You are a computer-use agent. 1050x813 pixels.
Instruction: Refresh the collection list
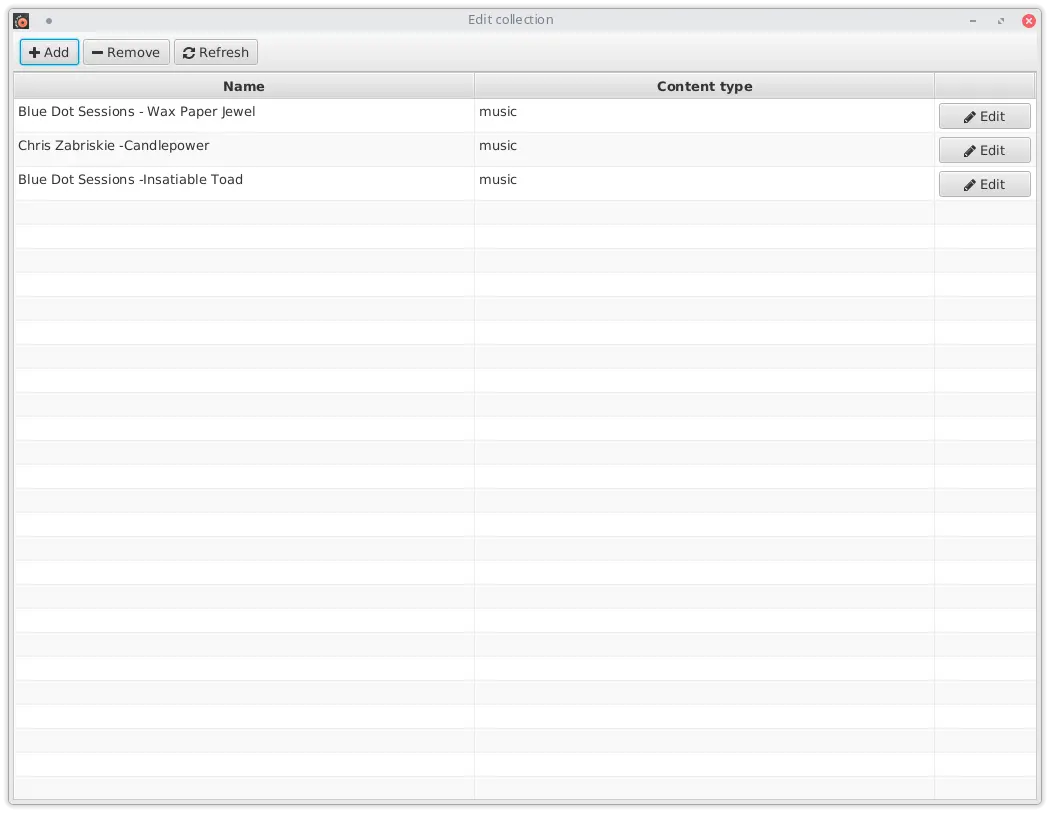216,52
